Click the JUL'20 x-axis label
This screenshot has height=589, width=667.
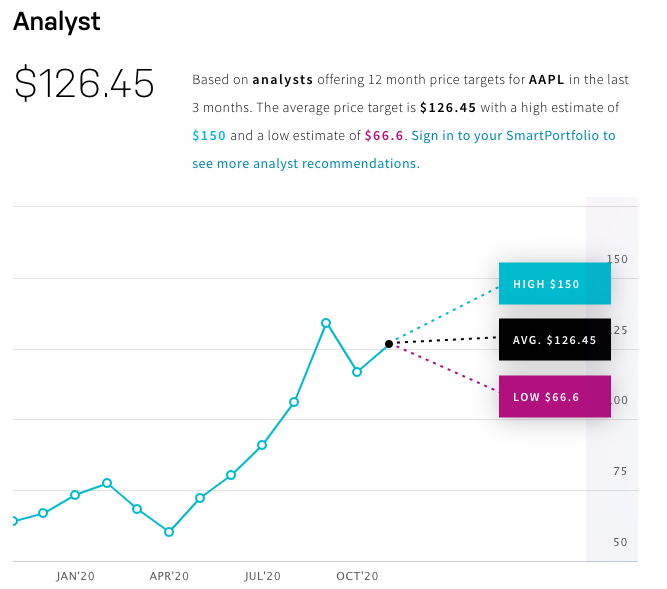pos(262,576)
